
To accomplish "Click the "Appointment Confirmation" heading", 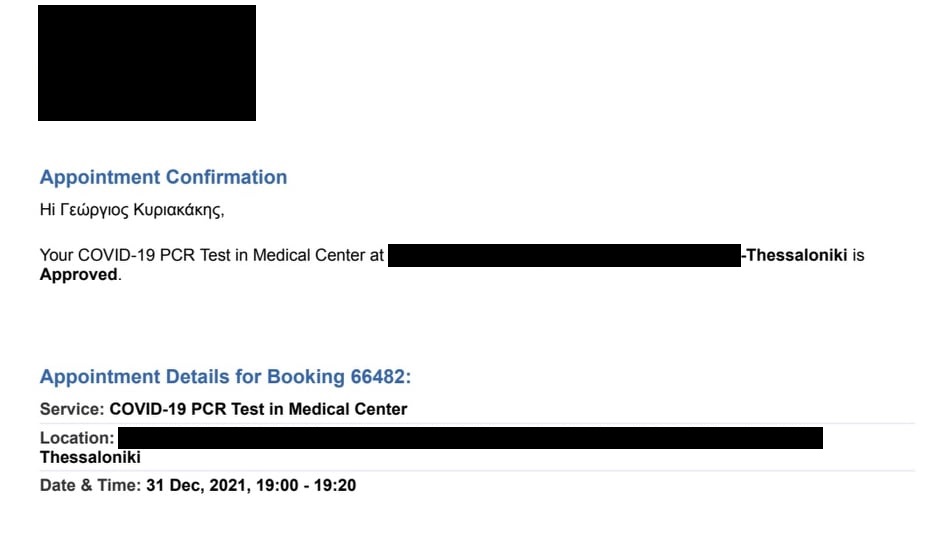I will coord(163,177).
